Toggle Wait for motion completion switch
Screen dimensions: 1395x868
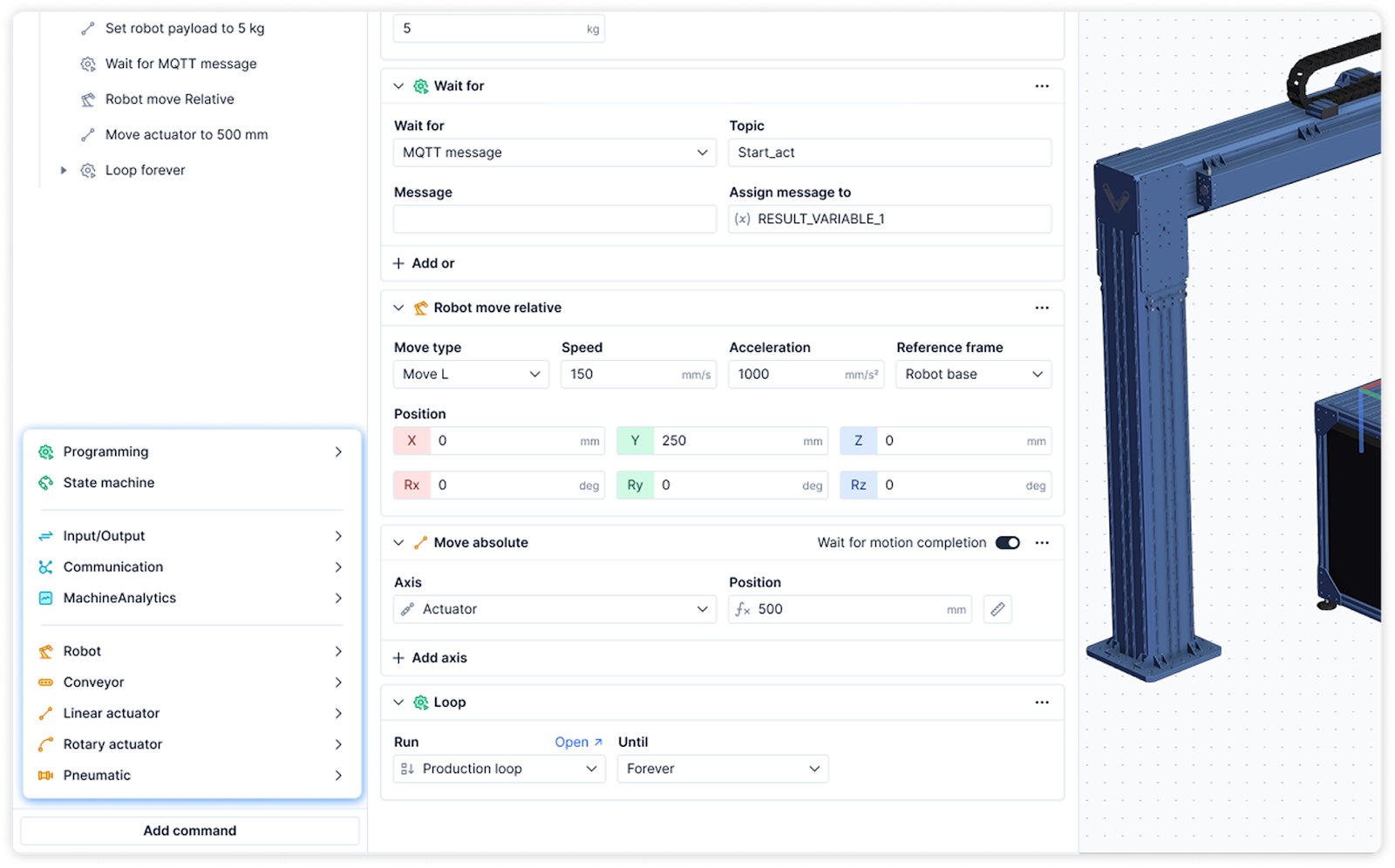point(1008,543)
